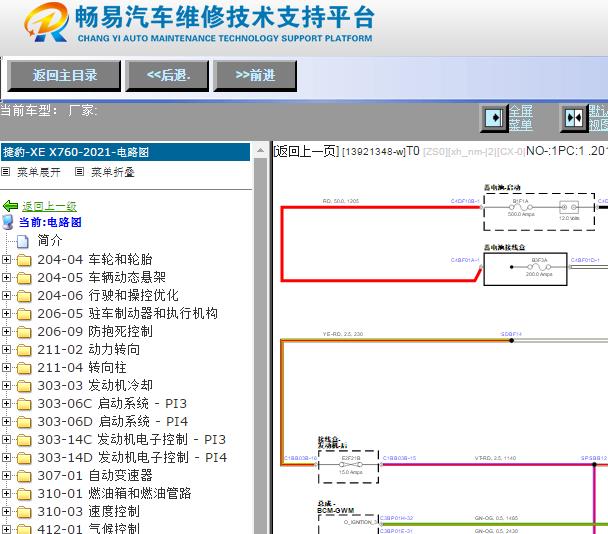Expand 204-05 车辆动态悬架 node

6,277
